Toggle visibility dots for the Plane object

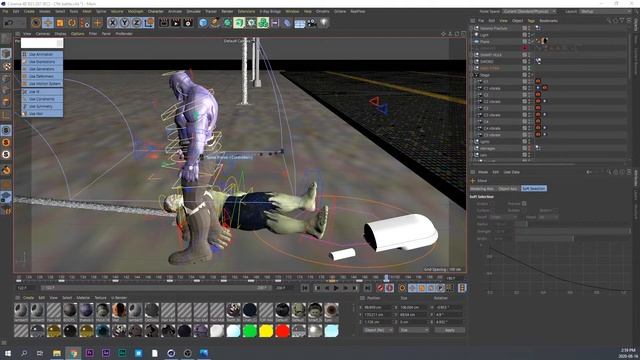[x=529, y=41]
